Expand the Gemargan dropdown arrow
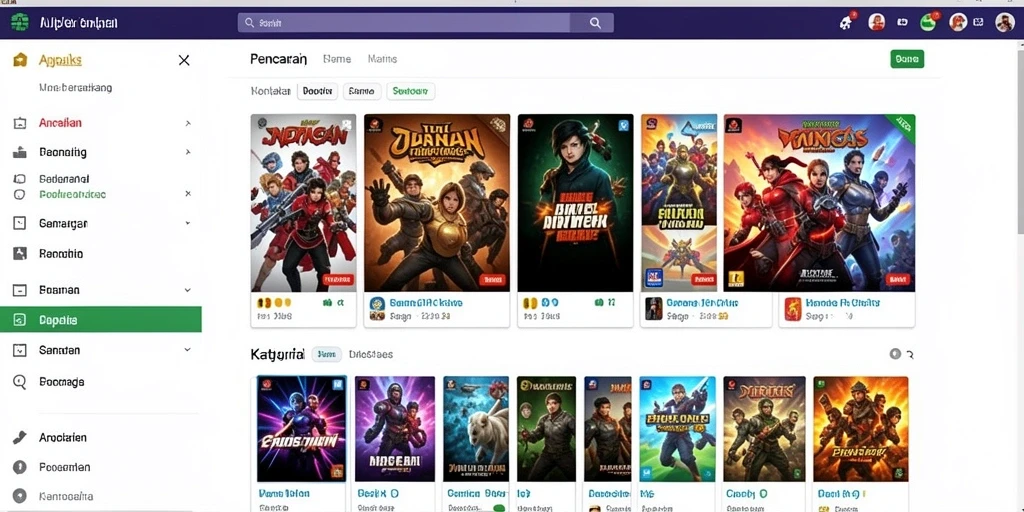1024x512 pixels. [188, 223]
